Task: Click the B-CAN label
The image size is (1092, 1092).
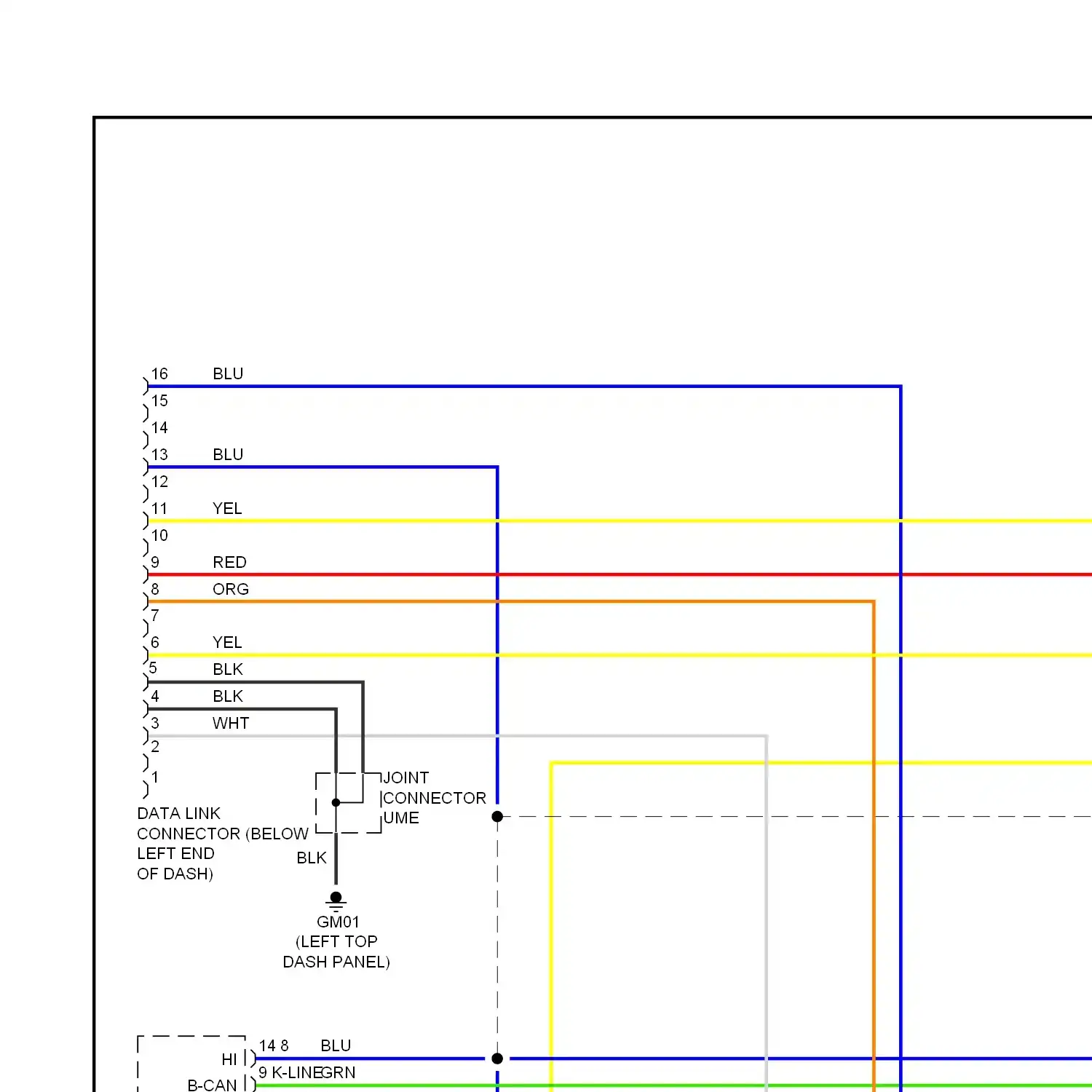Action: pyautogui.click(x=212, y=1085)
